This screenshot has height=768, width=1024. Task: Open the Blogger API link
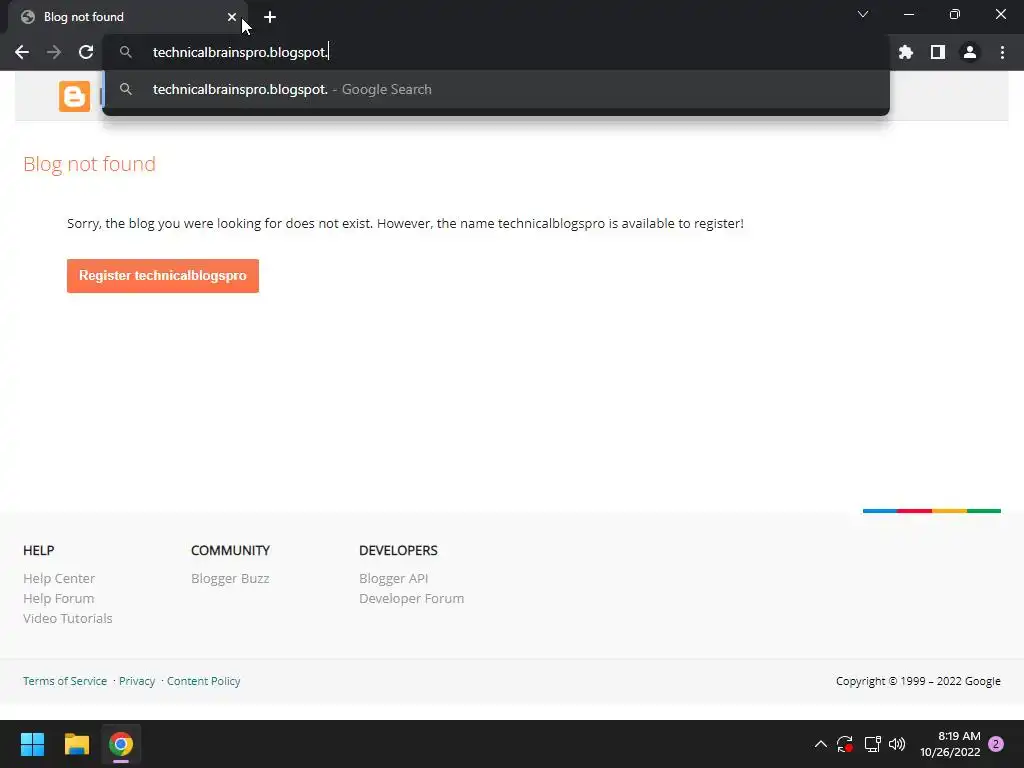(394, 579)
